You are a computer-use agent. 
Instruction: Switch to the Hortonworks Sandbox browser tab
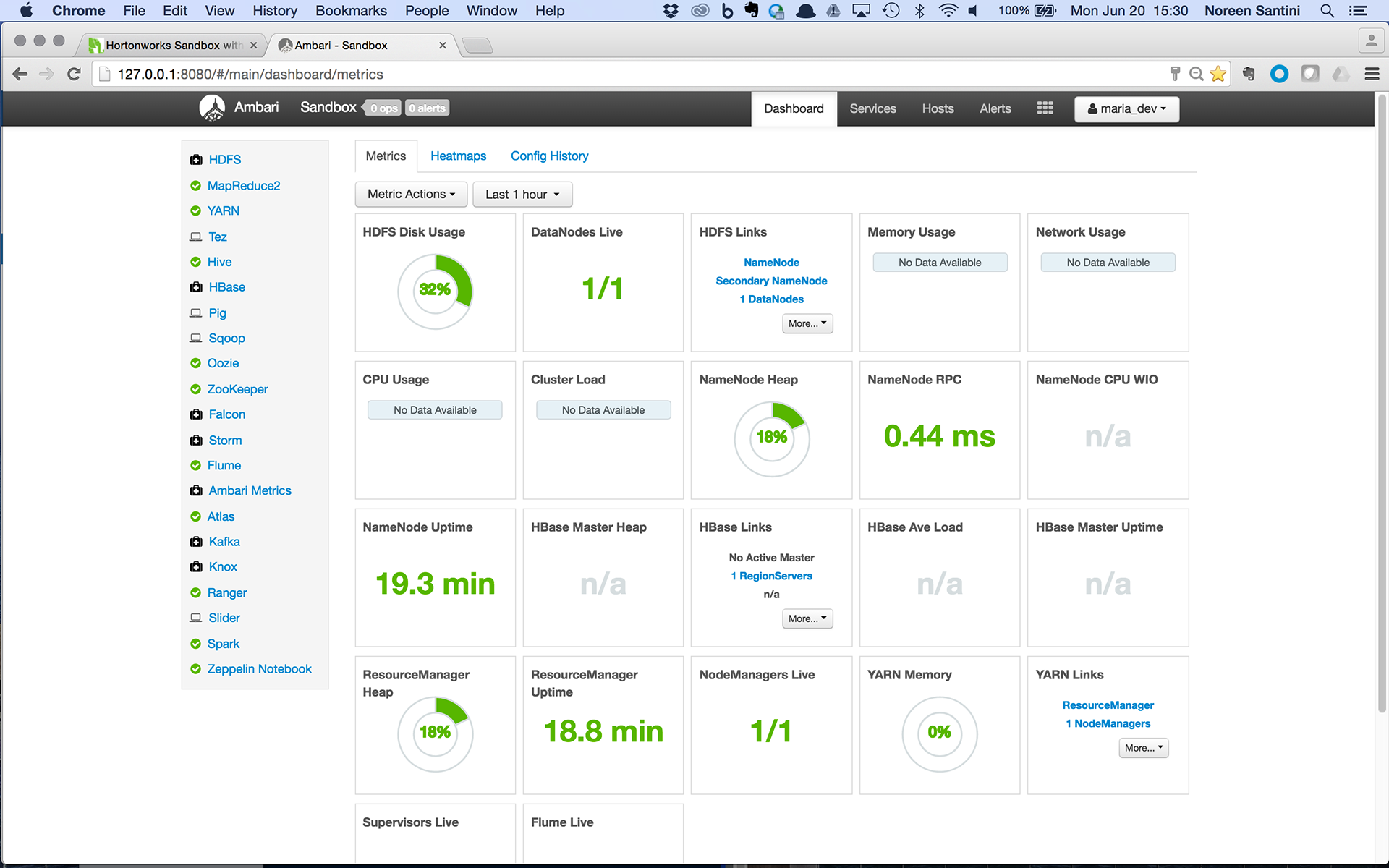(x=171, y=45)
